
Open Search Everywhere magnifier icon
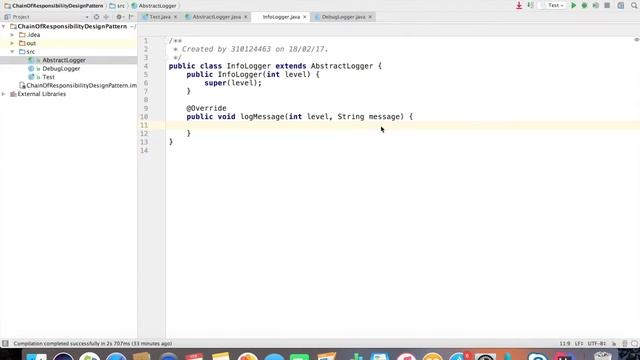(x=634, y=5)
